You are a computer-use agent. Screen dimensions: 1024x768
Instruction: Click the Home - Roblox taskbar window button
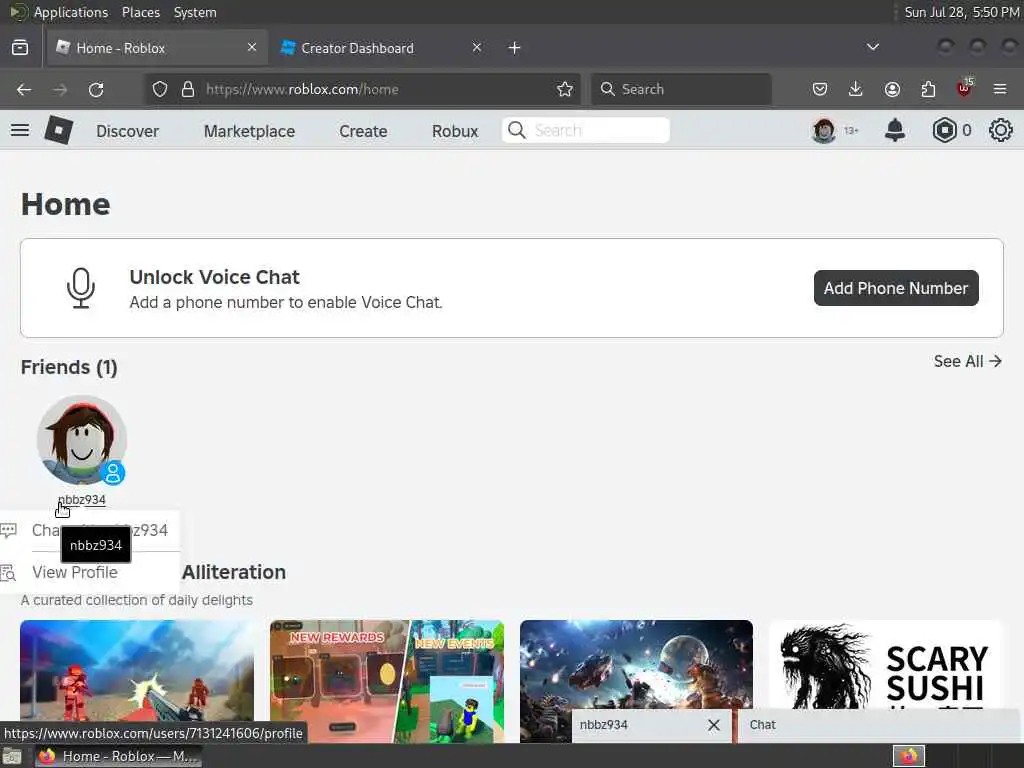pyautogui.click(x=118, y=757)
